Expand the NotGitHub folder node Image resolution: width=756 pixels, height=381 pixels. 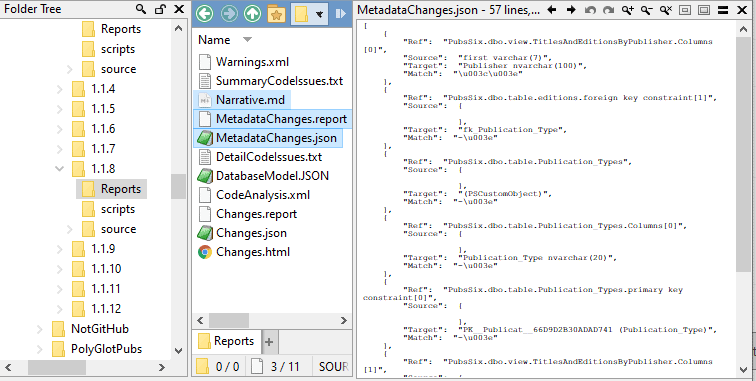point(40,329)
